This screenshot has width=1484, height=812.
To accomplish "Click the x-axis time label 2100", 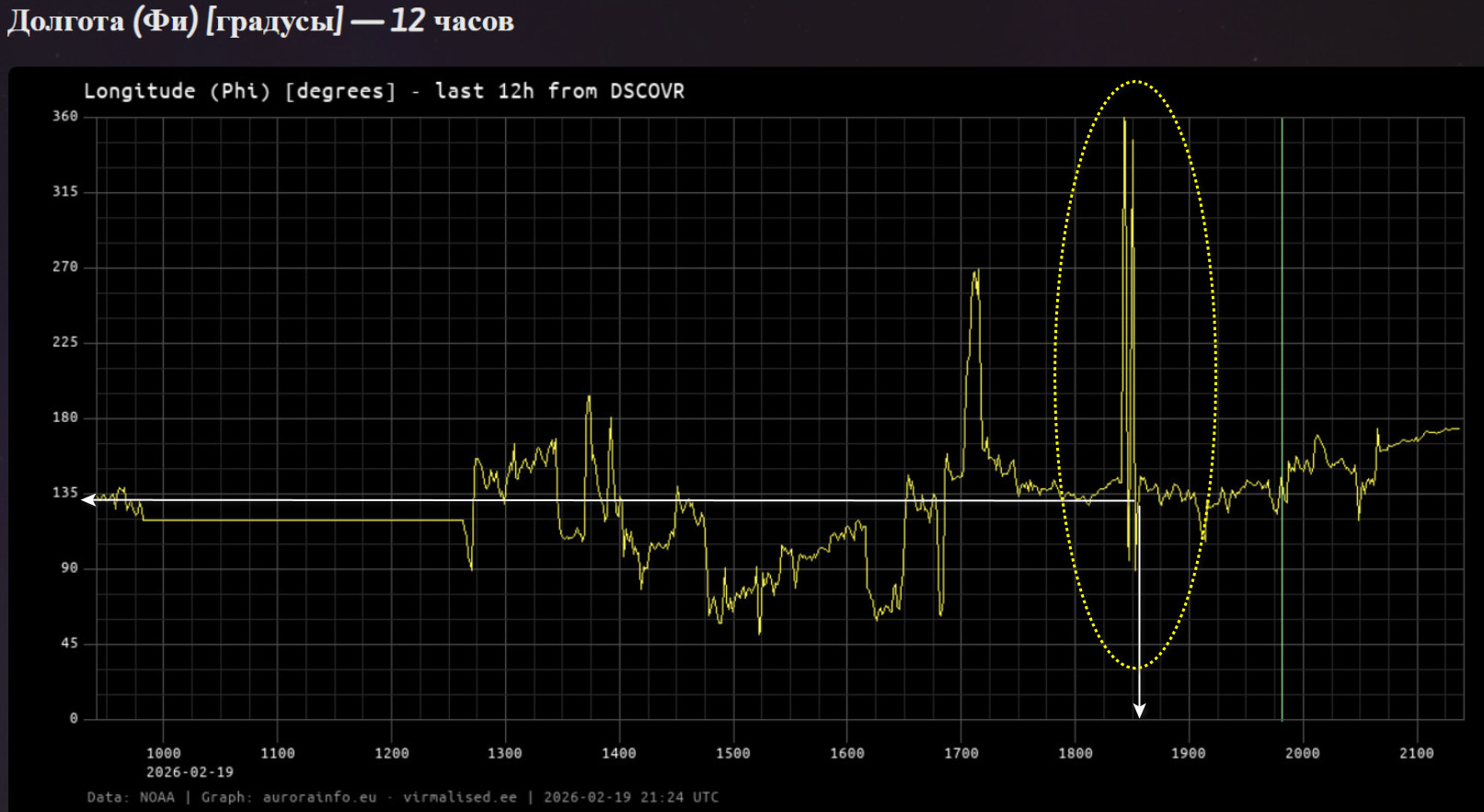I will (x=1416, y=753).
